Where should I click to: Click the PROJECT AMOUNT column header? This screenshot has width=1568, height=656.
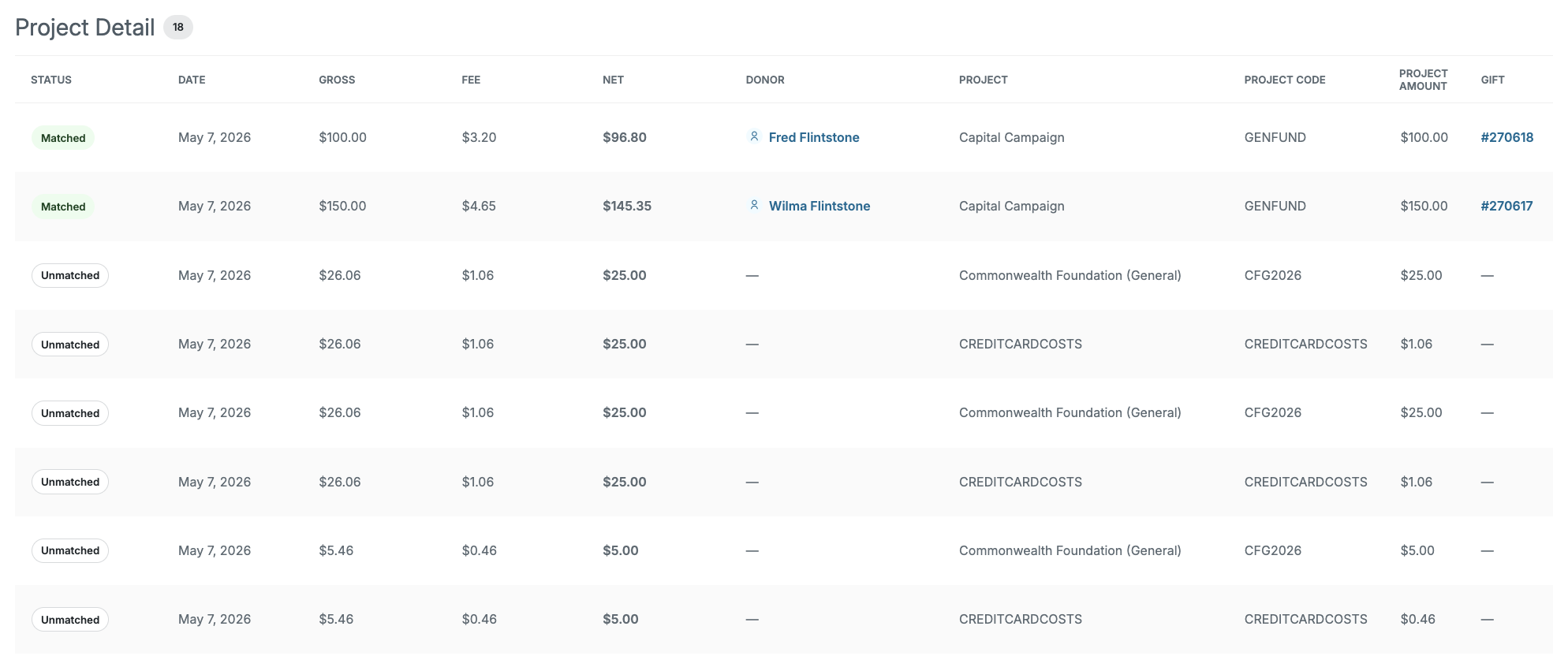pyautogui.click(x=1423, y=80)
